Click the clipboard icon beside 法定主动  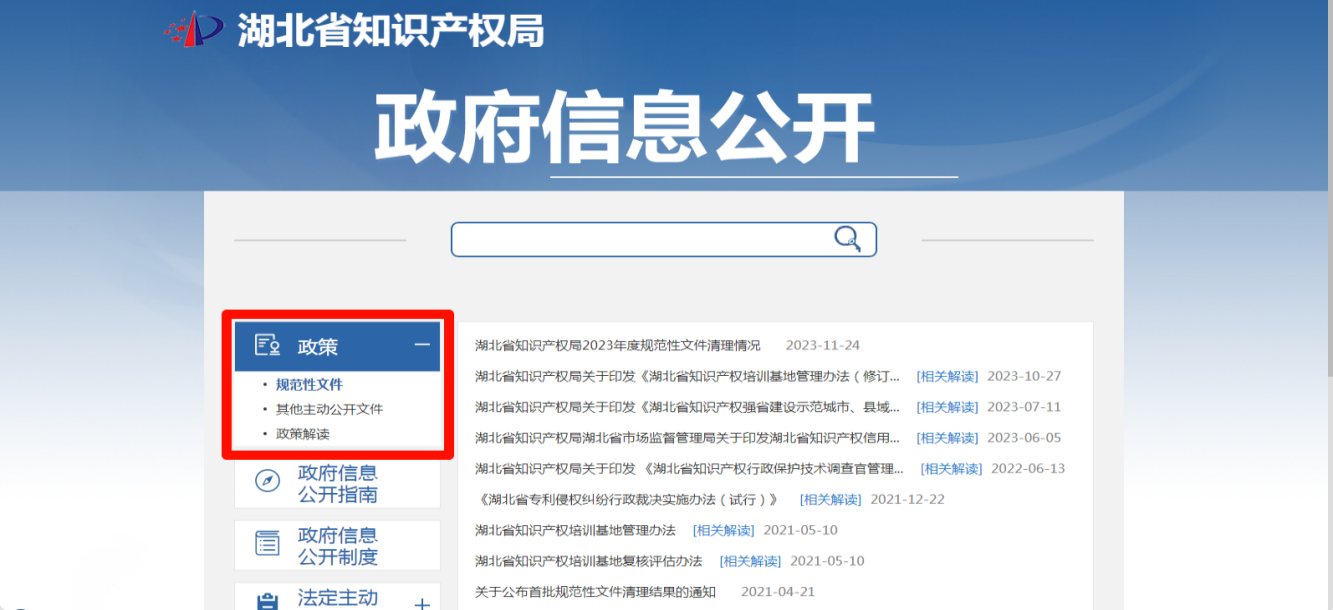point(267,602)
